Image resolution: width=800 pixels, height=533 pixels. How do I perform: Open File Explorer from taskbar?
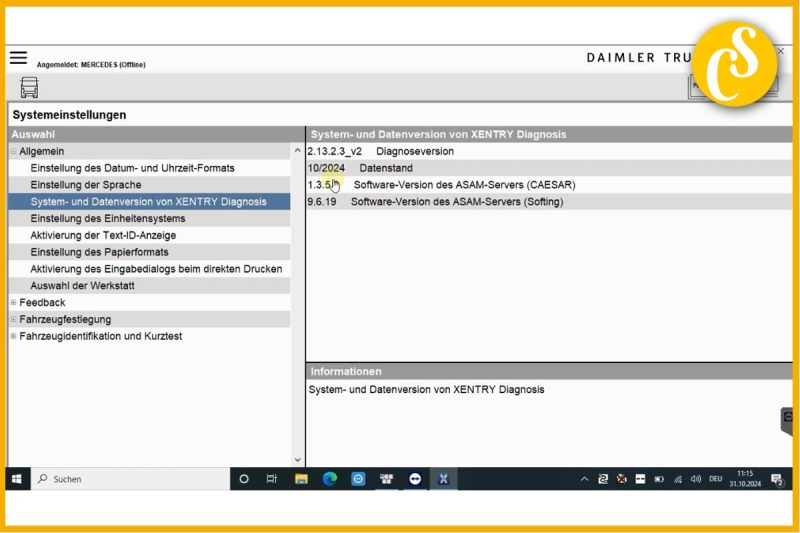(301, 479)
